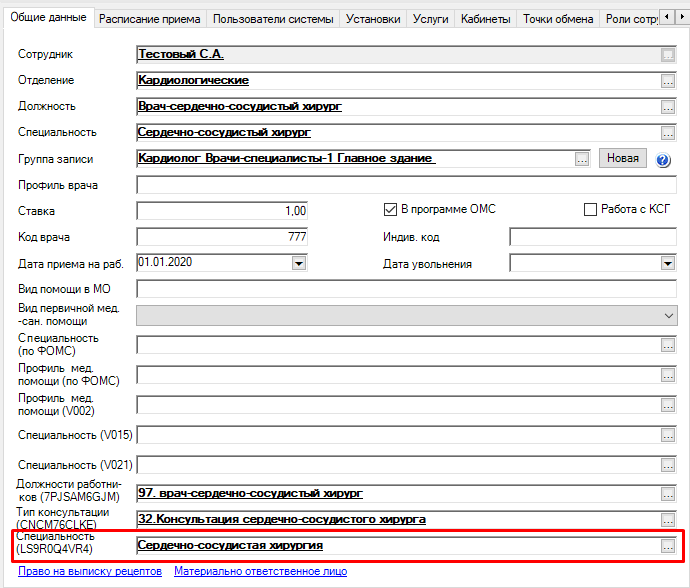Open the Точки обмена tab
Screen dimensions: 690x588
(558, 19)
